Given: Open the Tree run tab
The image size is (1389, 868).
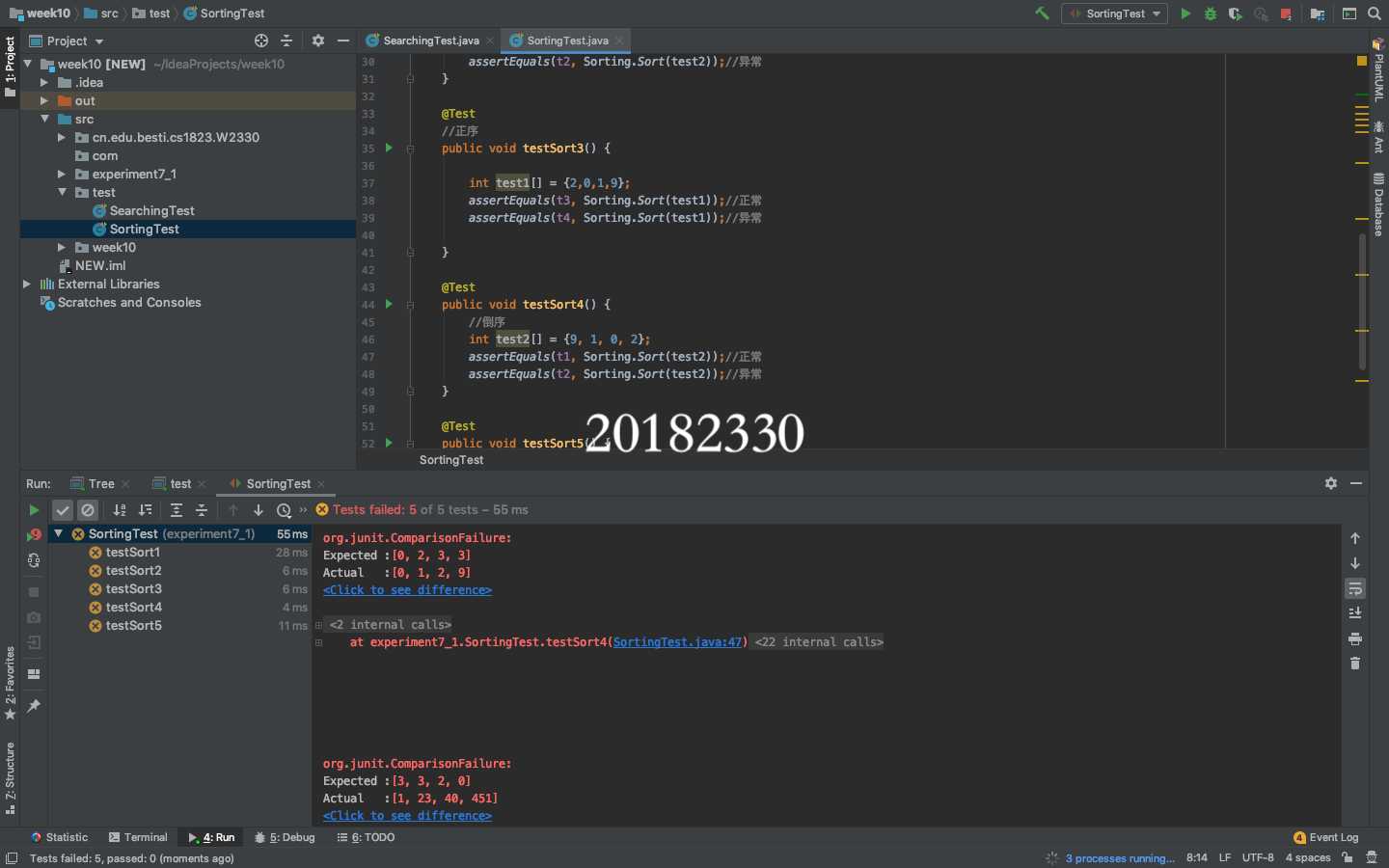Looking at the screenshot, I should click(101, 483).
